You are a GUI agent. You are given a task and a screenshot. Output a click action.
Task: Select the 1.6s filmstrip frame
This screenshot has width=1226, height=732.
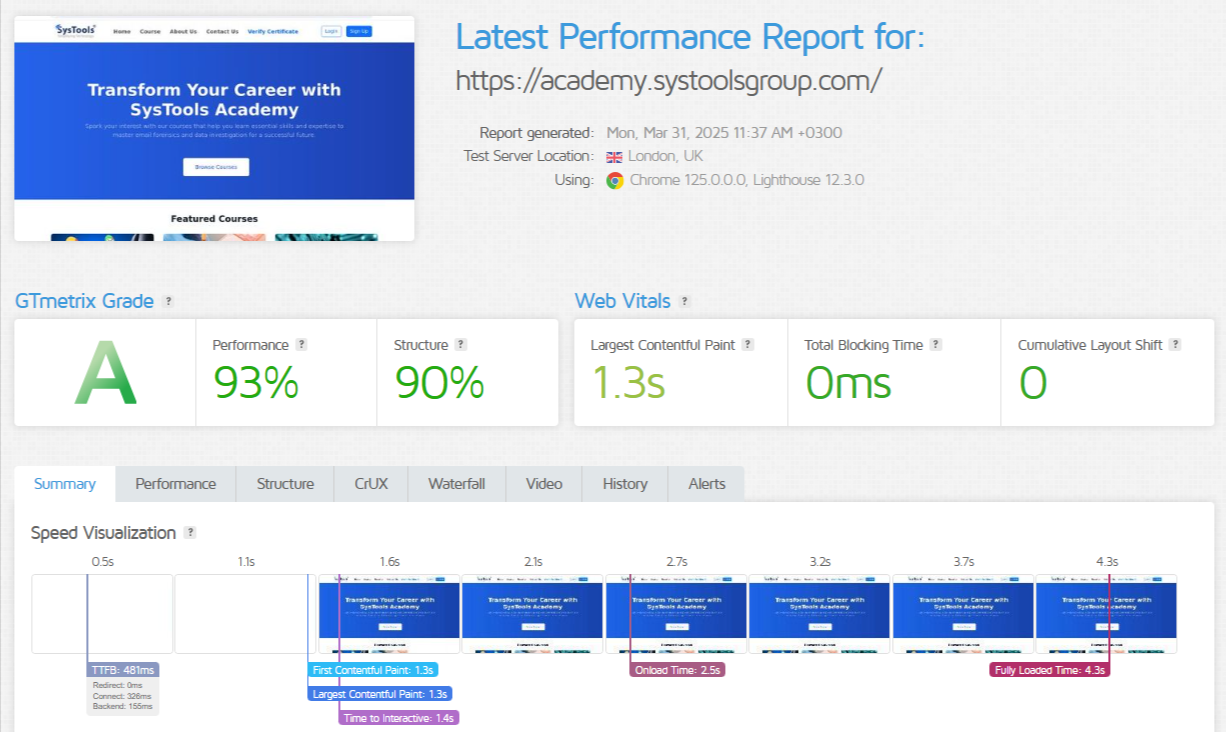tap(389, 614)
